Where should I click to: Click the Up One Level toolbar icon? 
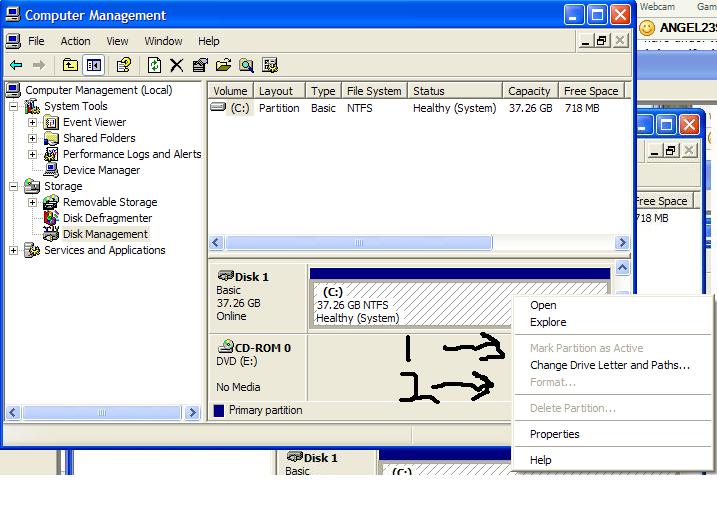pos(70,65)
